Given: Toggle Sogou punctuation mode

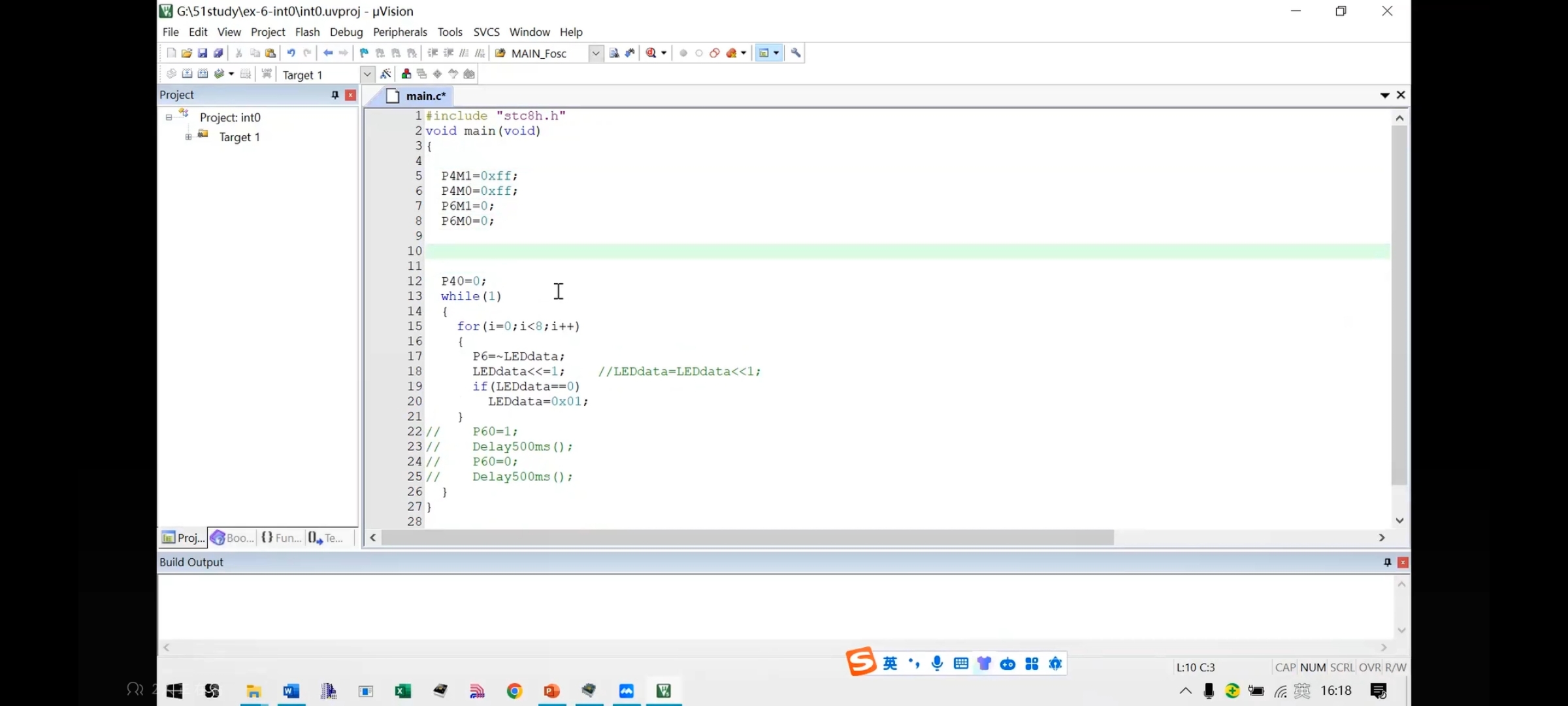Looking at the screenshot, I should [914, 664].
